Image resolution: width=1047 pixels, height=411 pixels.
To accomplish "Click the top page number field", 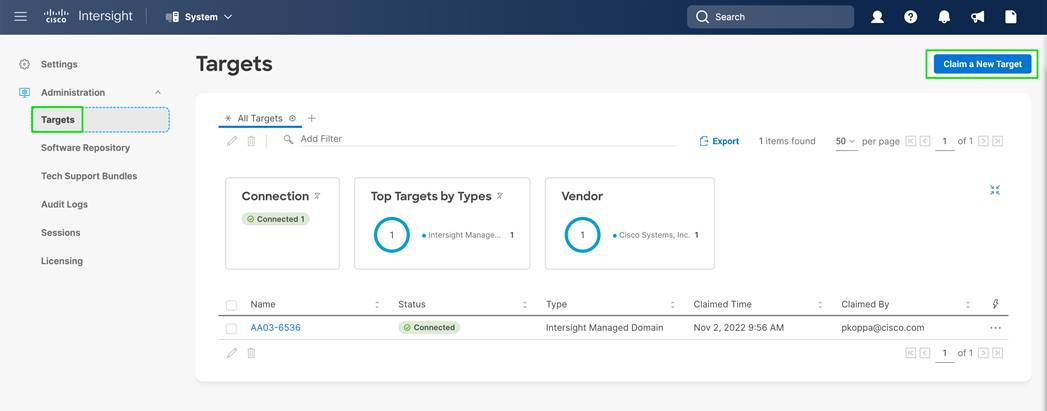I will 945,141.
